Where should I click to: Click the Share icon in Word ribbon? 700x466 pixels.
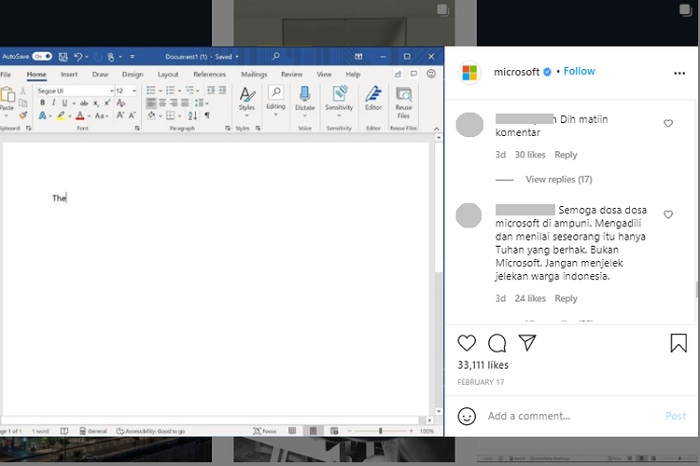click(398, 74)
